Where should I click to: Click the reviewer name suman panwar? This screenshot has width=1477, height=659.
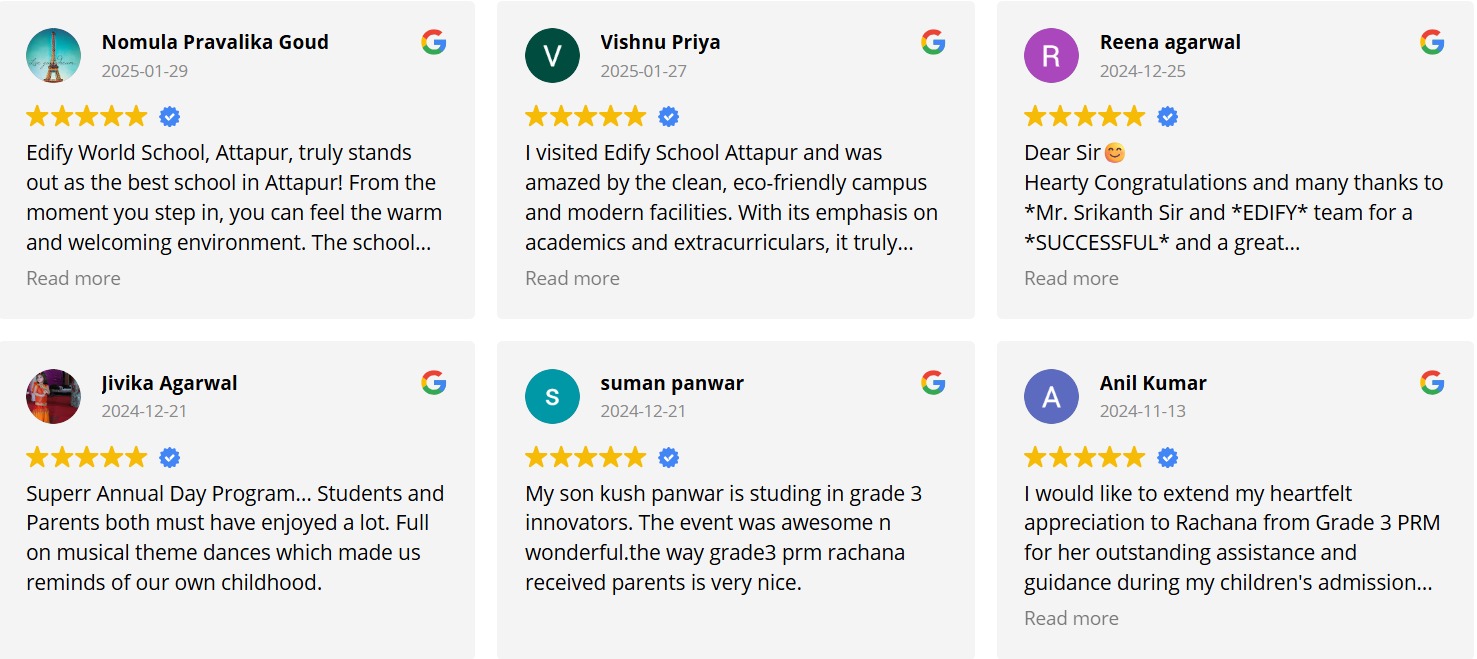coord(672,383)
